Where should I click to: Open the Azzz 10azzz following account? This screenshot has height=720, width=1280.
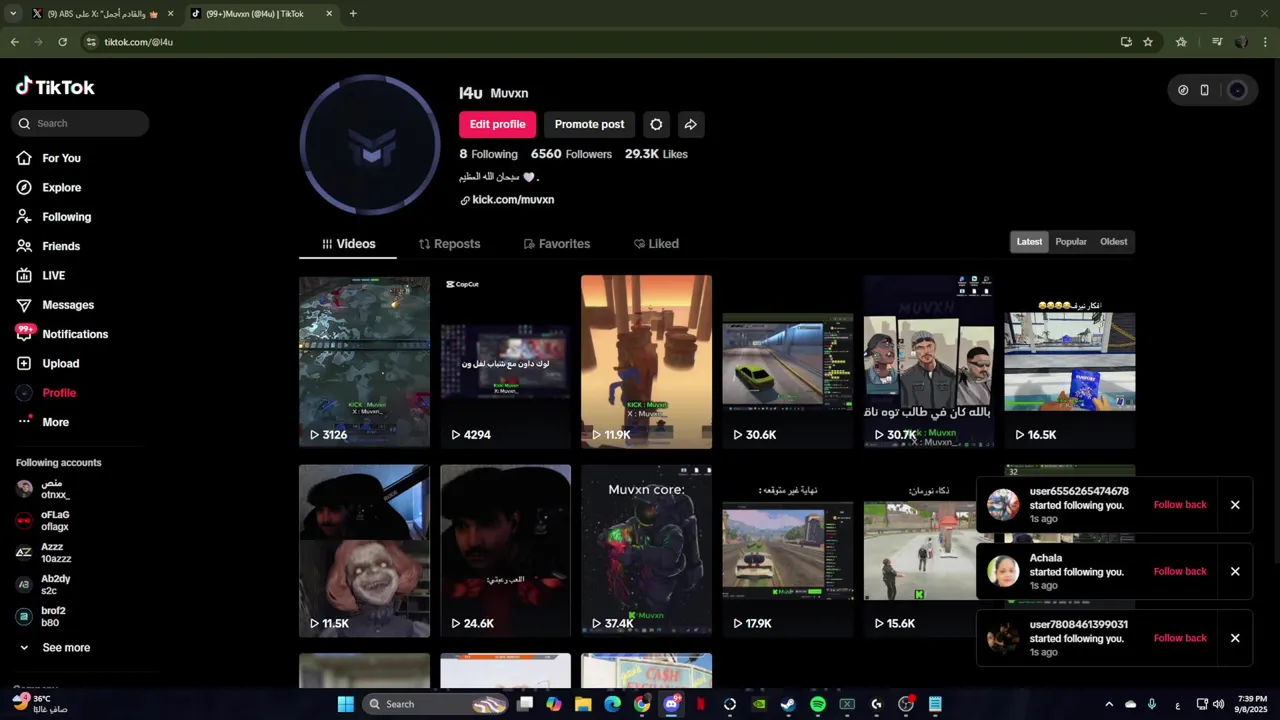tap(46, 553)
